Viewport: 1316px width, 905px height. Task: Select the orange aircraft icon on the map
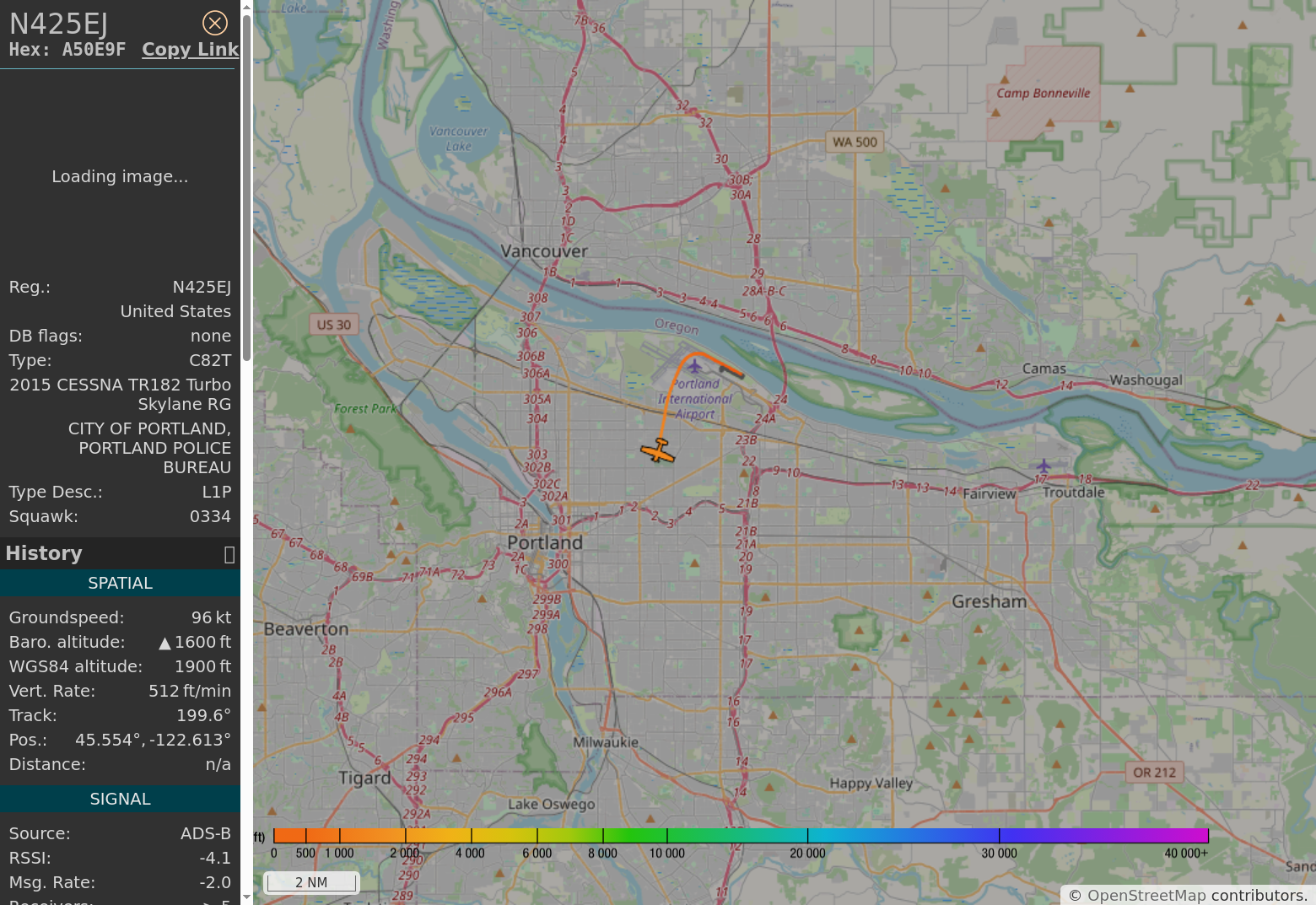pyautogui.click(x=658, y=452)
